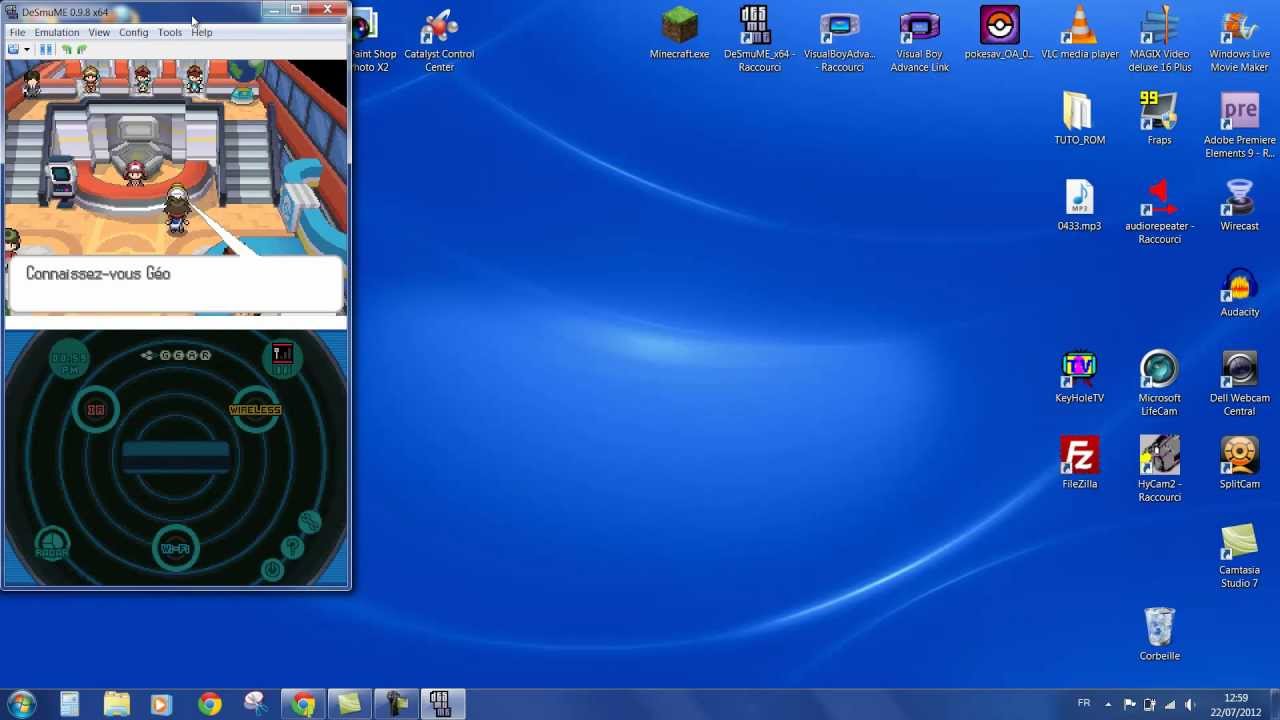Tap the C-Gear customize wrench icon
This screenshot has width=1280, height=720.
(309, 521)
